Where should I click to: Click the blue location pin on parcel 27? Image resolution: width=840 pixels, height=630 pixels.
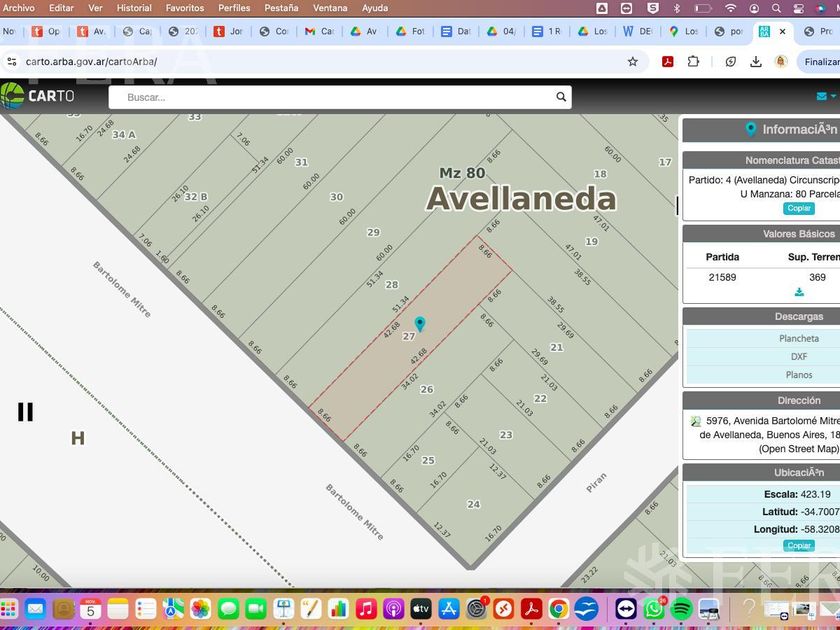tap(420, 324)
